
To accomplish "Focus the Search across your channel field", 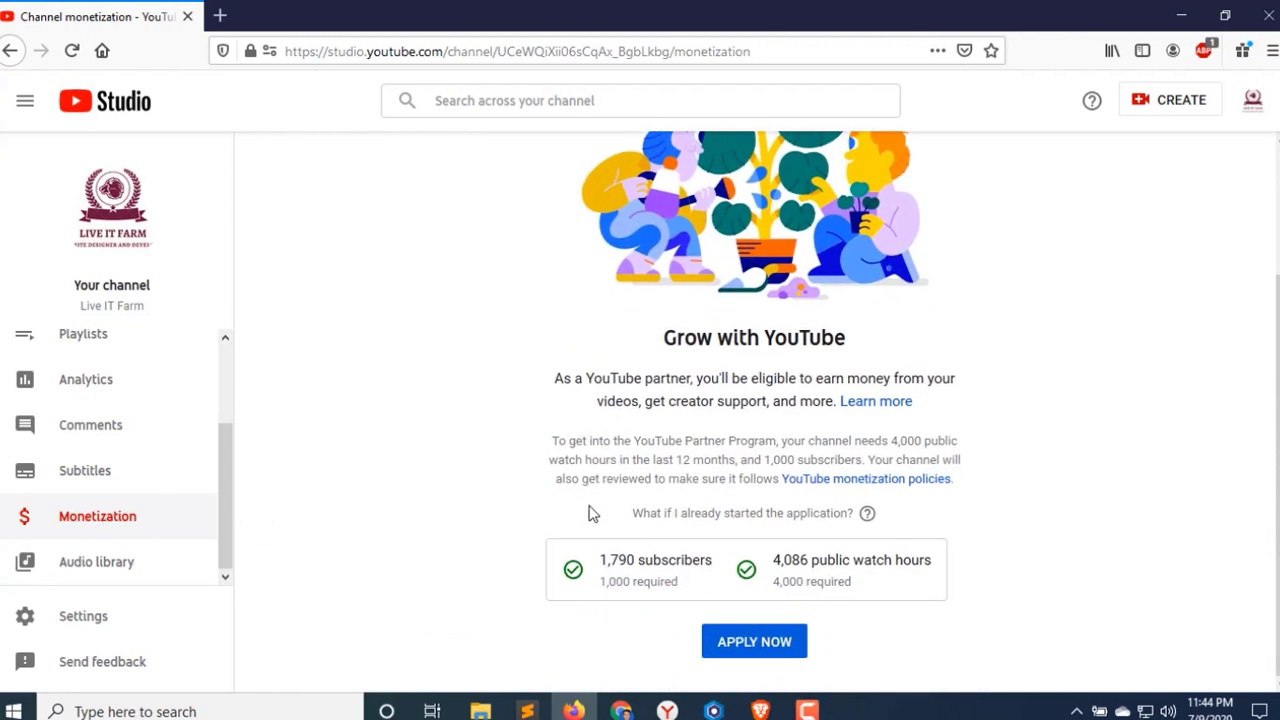I will 640,101.
